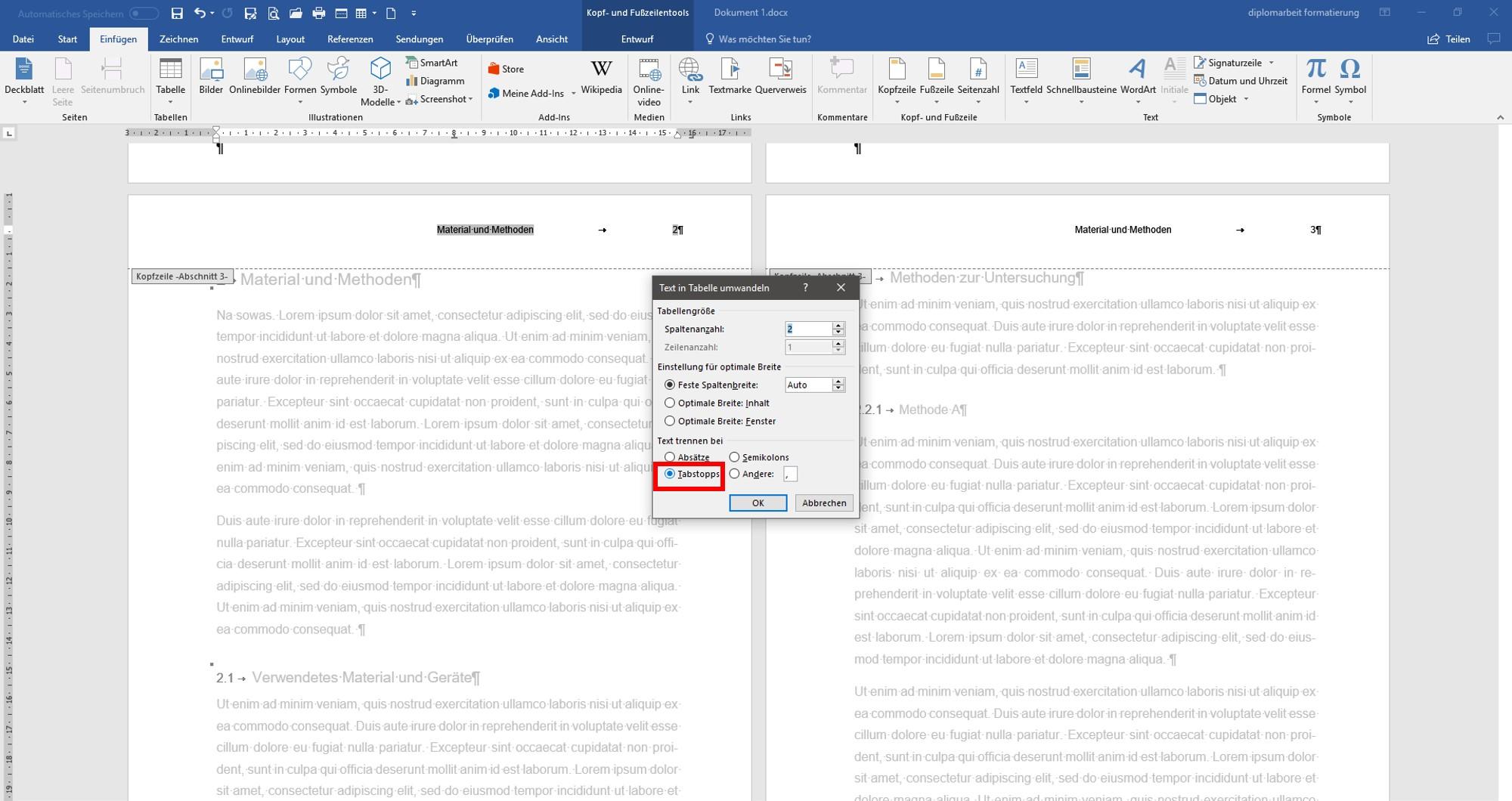Click the Spaltenanzahl input field
The image size is (1512, 801).
[808, 329]
